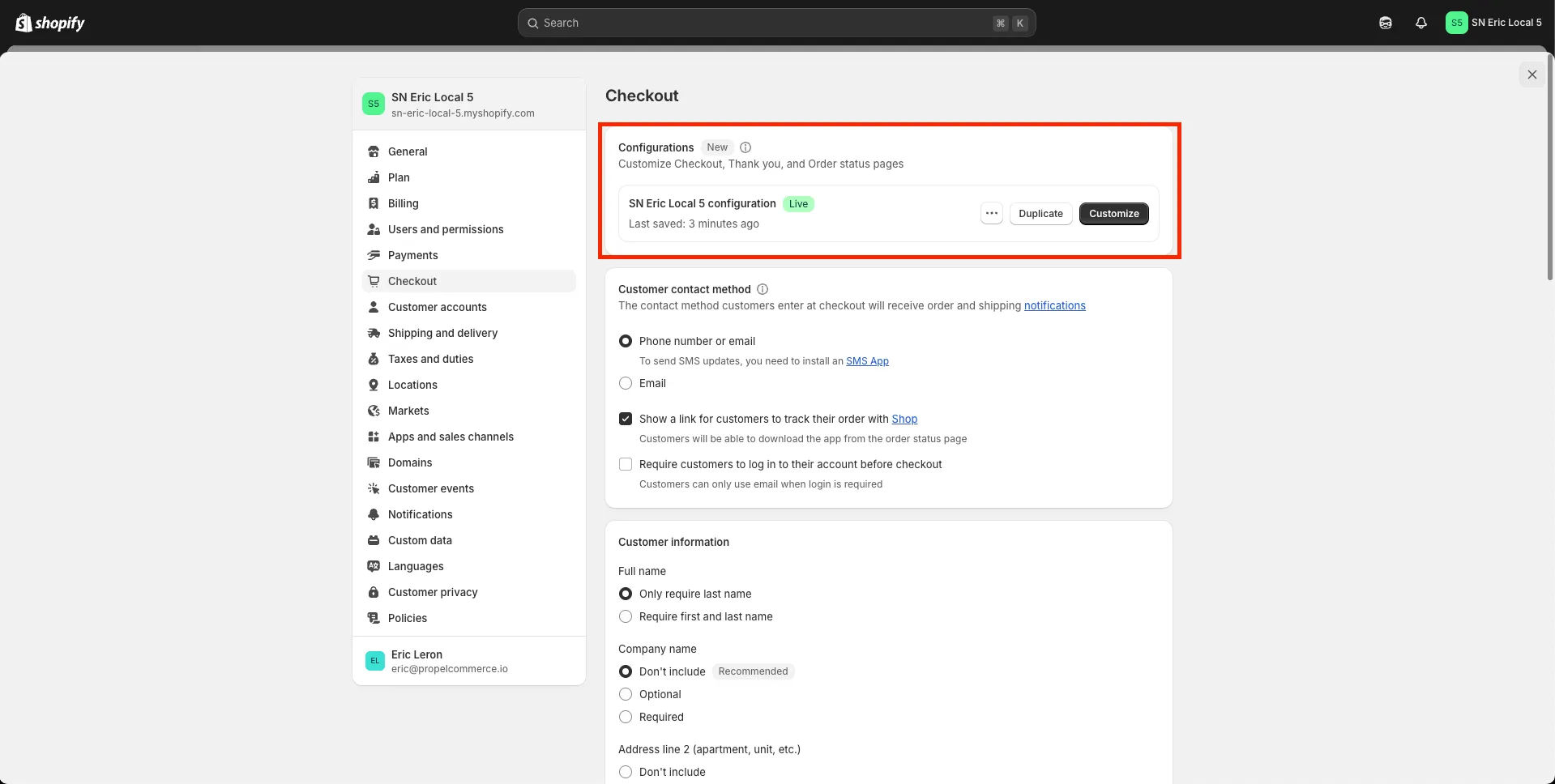Click the Locations pin icon

[x=374, y=385]
